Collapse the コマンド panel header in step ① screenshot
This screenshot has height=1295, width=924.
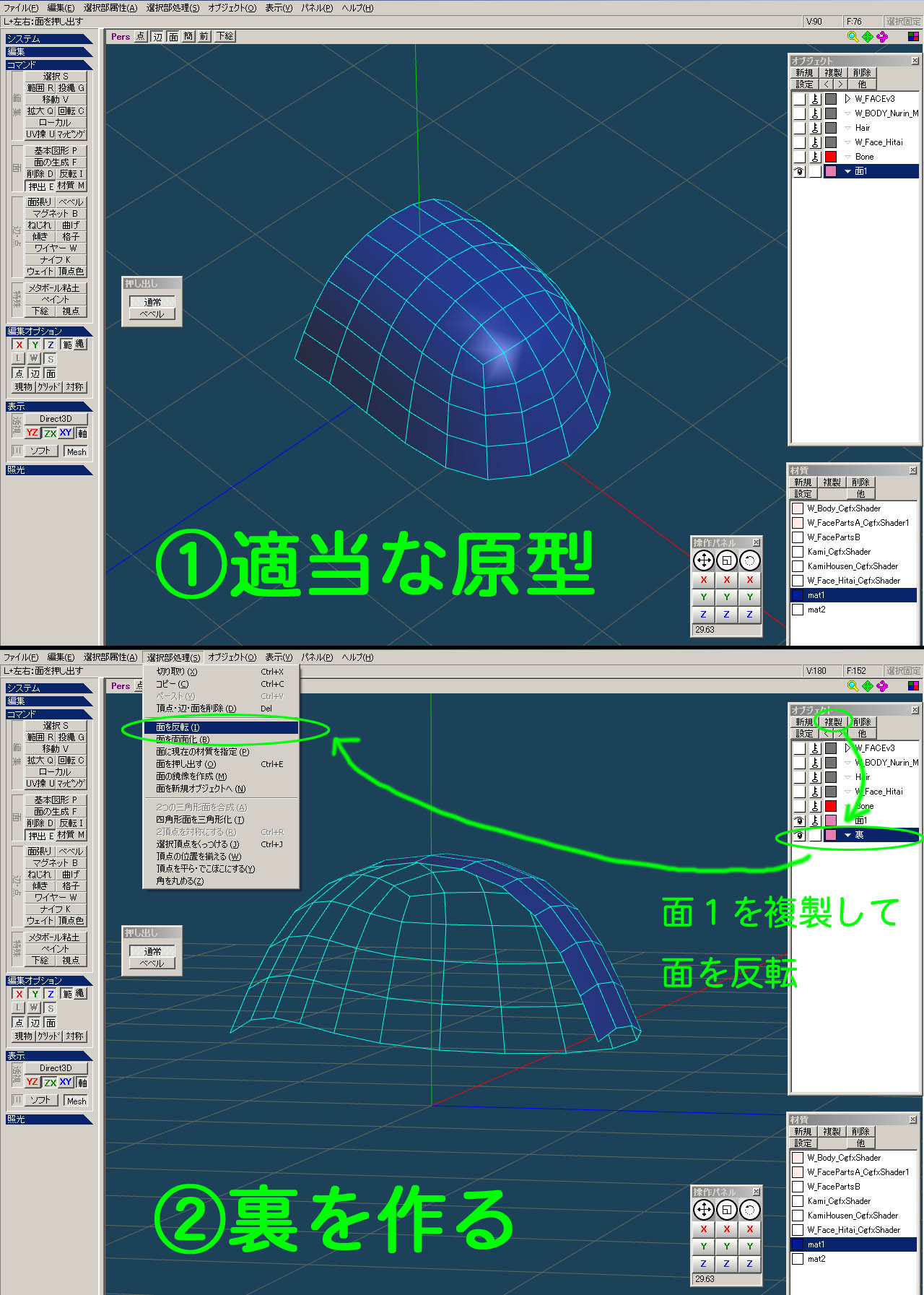pos(49,64)
